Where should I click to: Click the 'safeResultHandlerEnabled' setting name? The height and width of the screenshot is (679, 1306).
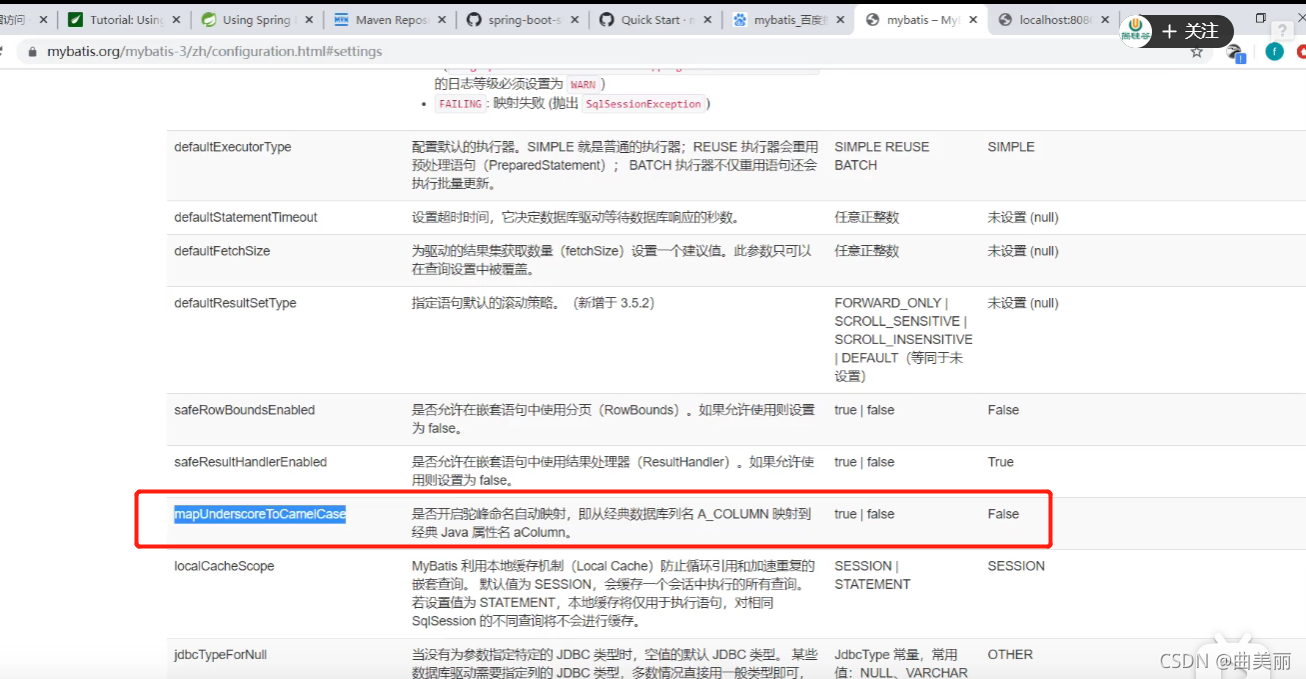(x=250, y=462)
